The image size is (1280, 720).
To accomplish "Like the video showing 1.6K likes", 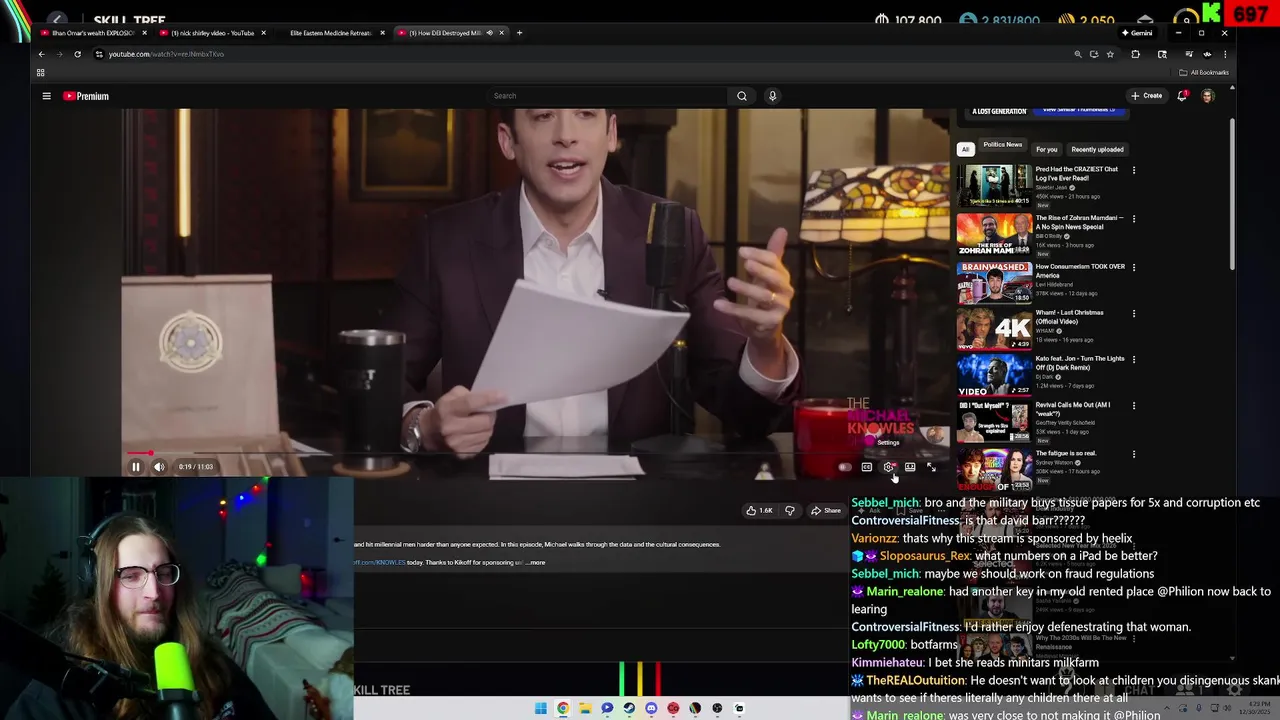I will [759, 511].
